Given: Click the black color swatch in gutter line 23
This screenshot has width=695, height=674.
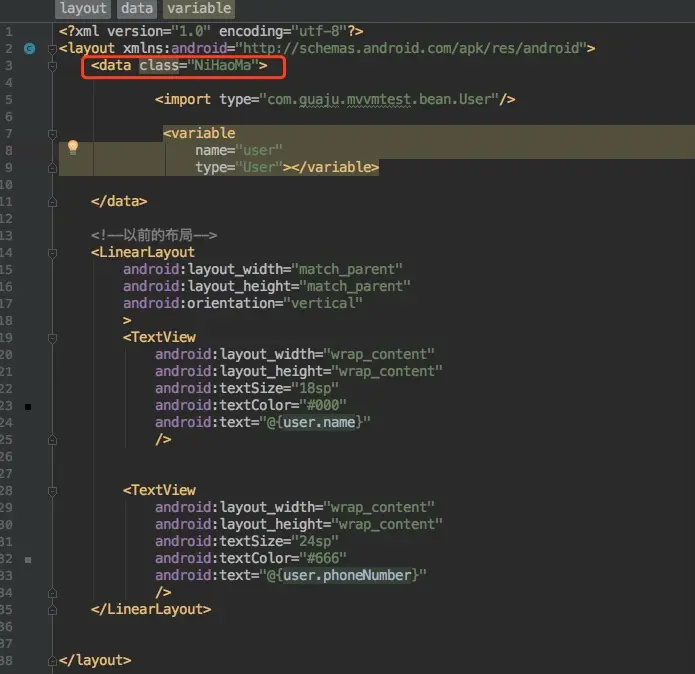Looking at the screenshot, I should coord(28,407).
